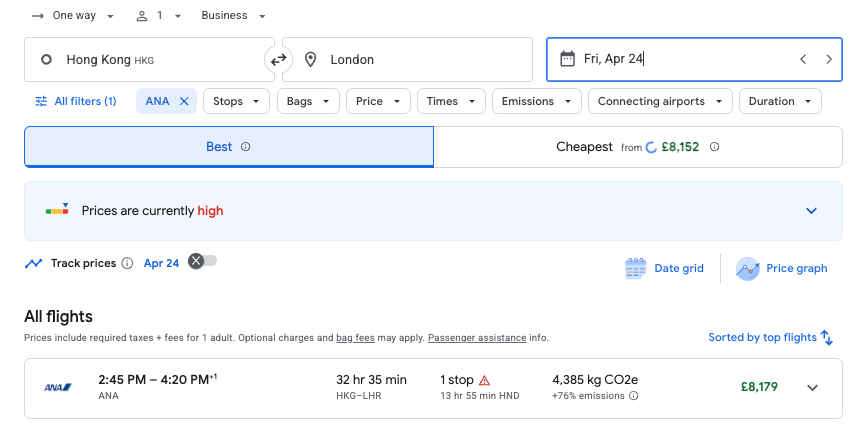Click the previous date arrow
The height and width of the screenshot is (437, 860).
click(x=802, y=60)
